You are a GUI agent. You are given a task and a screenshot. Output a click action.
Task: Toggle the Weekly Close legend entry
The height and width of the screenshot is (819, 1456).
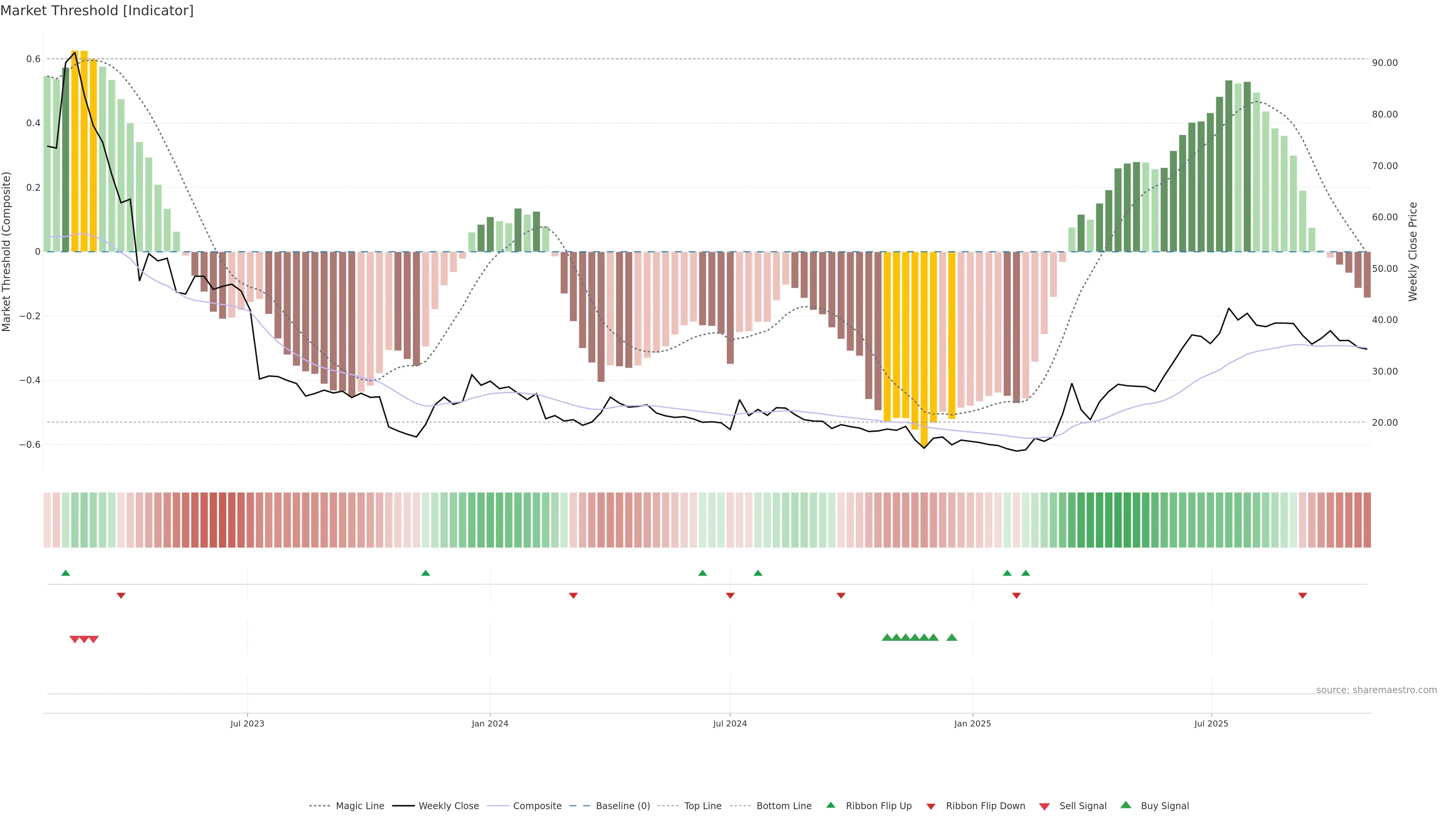click(x=448, y=806)
